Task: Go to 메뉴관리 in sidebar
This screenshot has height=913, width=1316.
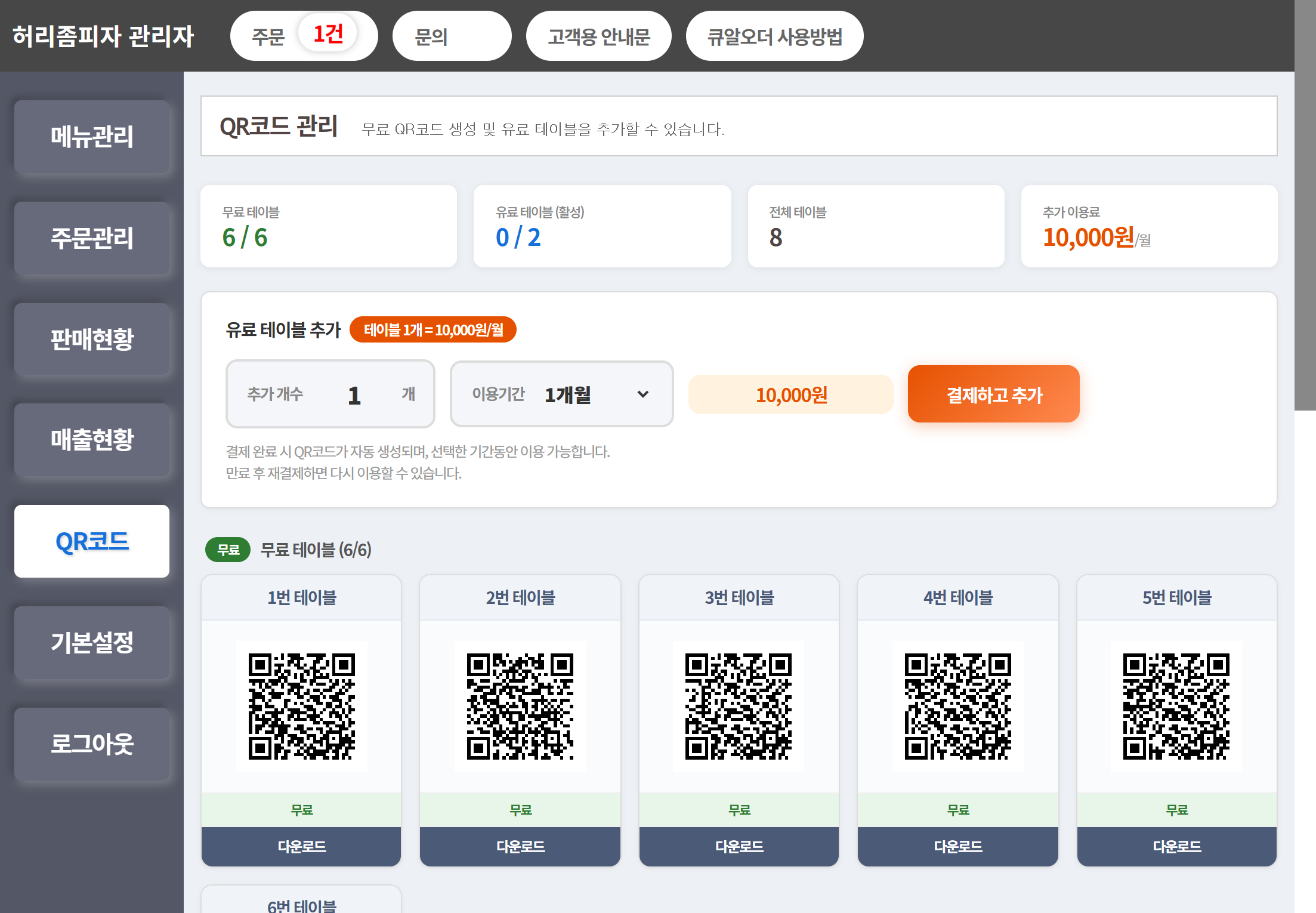Action: click(x=92, y=137)
